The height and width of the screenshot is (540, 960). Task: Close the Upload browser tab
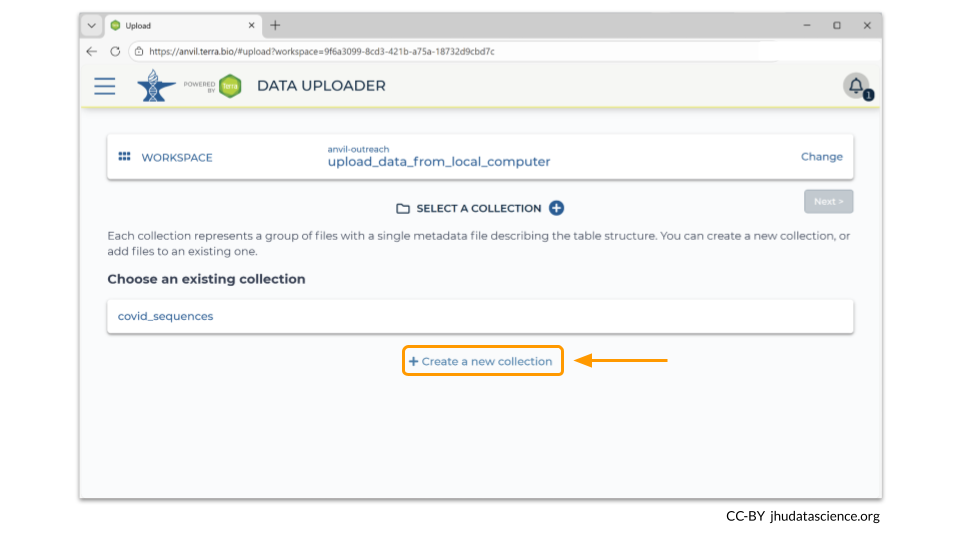click(x=252, y=26)
